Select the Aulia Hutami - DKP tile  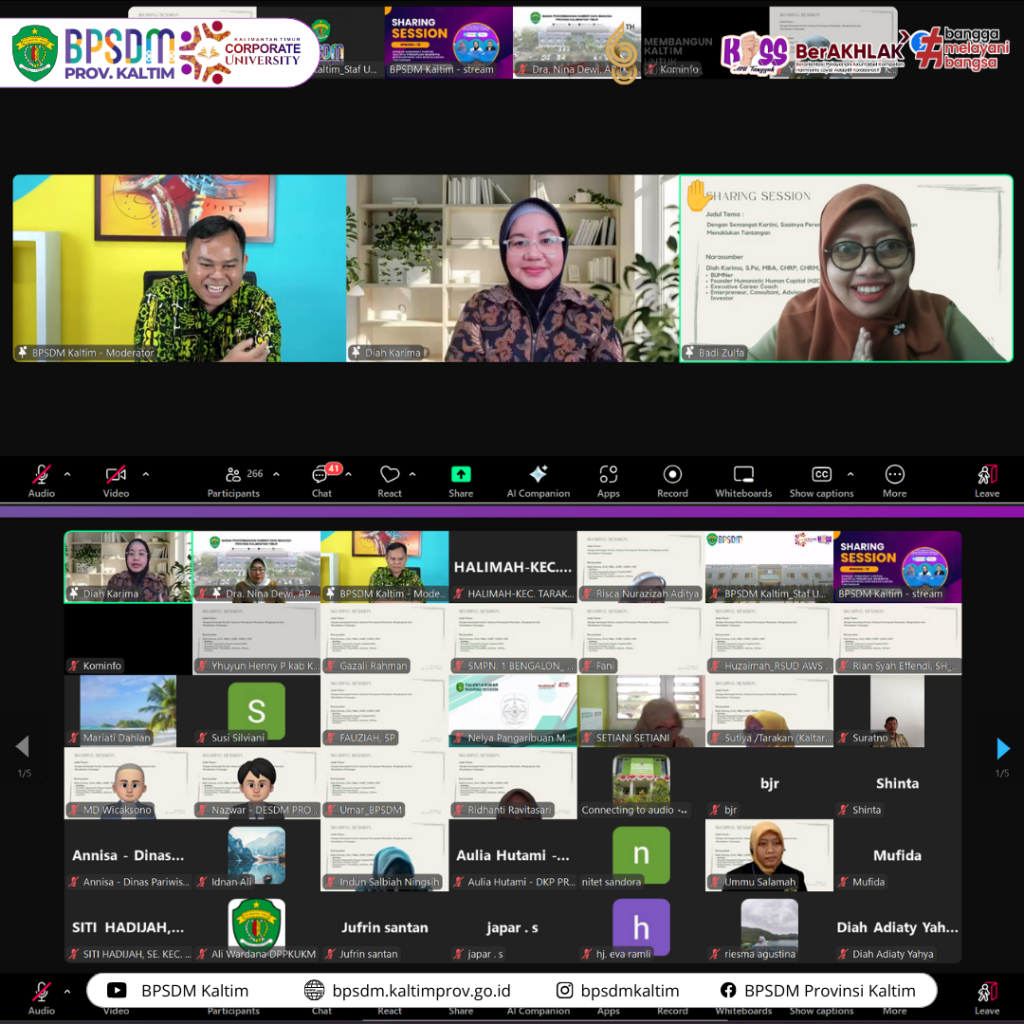[x=513, y=855]
